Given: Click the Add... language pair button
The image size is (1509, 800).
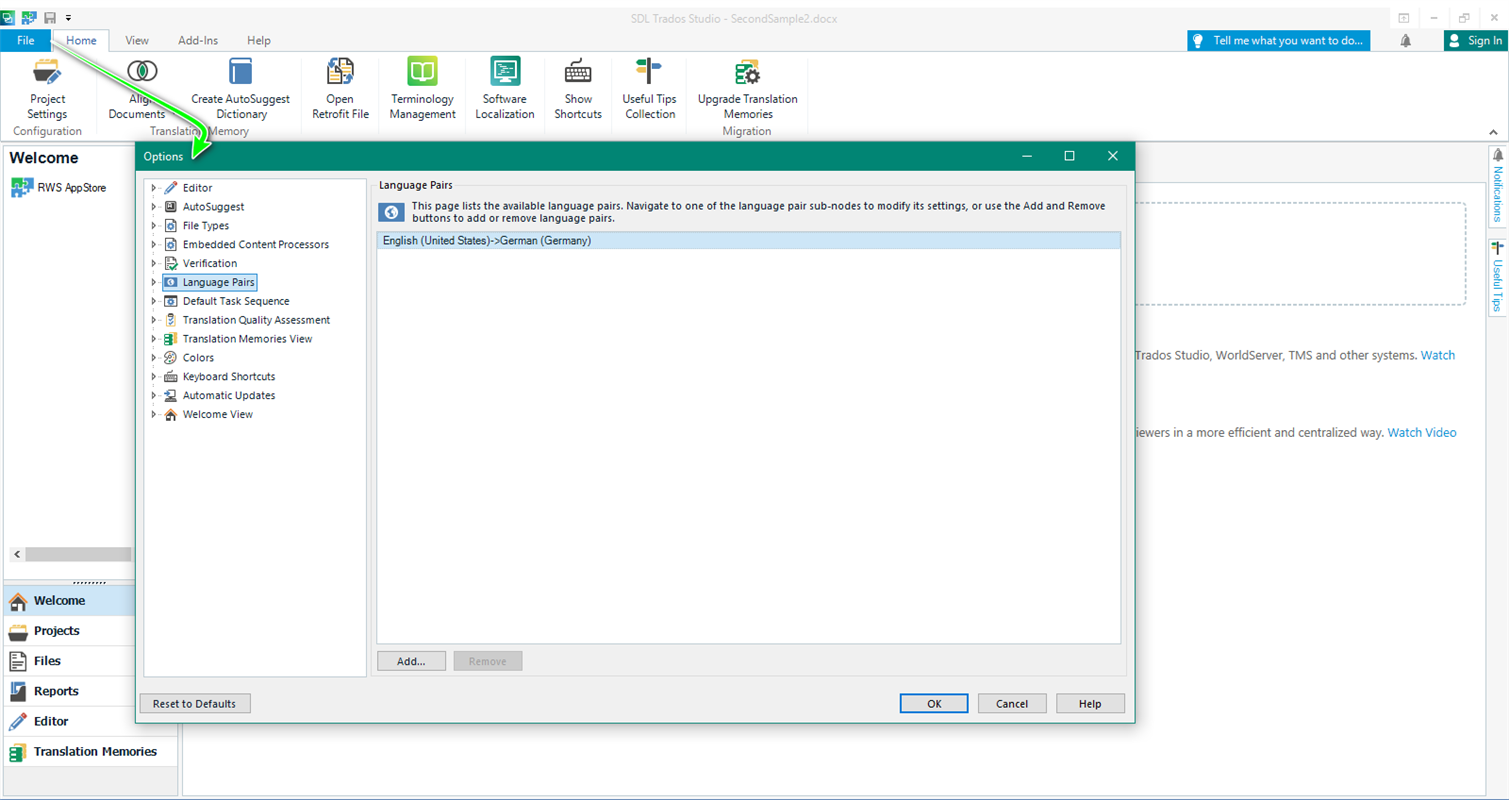Looking at the screenshot, I should coord(411,661).
